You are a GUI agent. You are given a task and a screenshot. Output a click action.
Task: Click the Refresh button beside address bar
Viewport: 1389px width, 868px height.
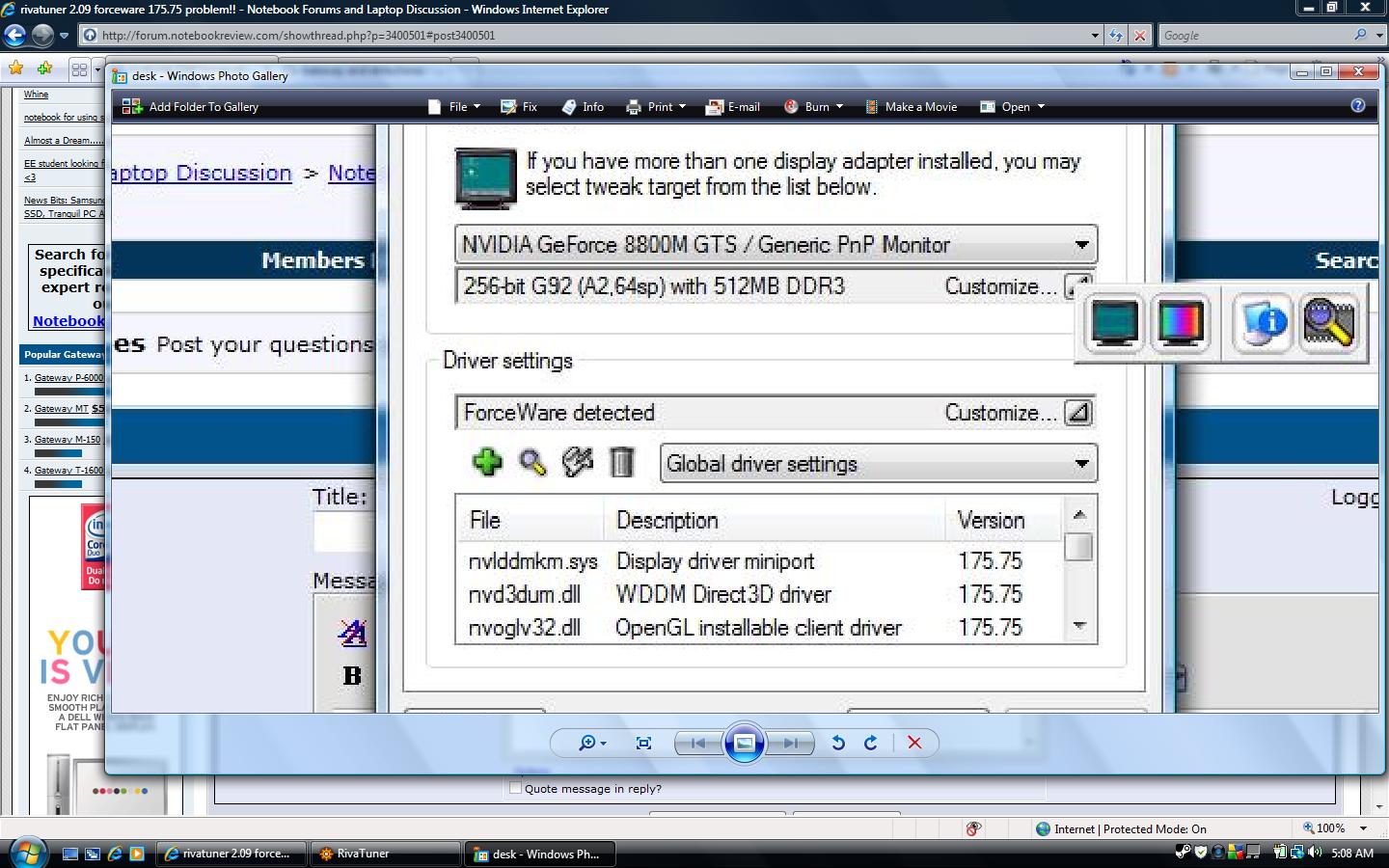pyautogui.click(x=1117, y=36)
